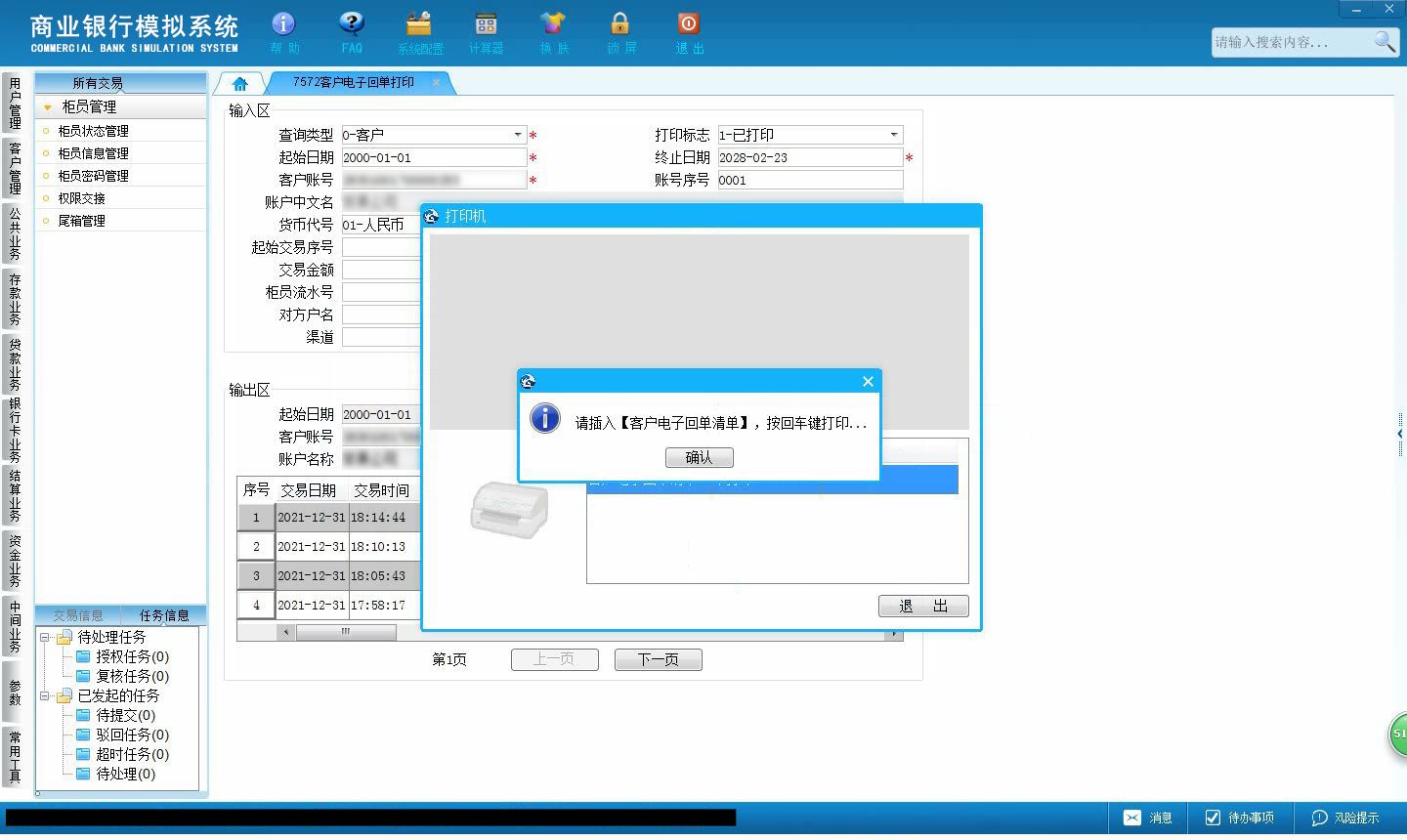Viewport: 1407px width, 840px height.
Task: Open 超时任务(0) folder
Action: (x=123, y=754)
